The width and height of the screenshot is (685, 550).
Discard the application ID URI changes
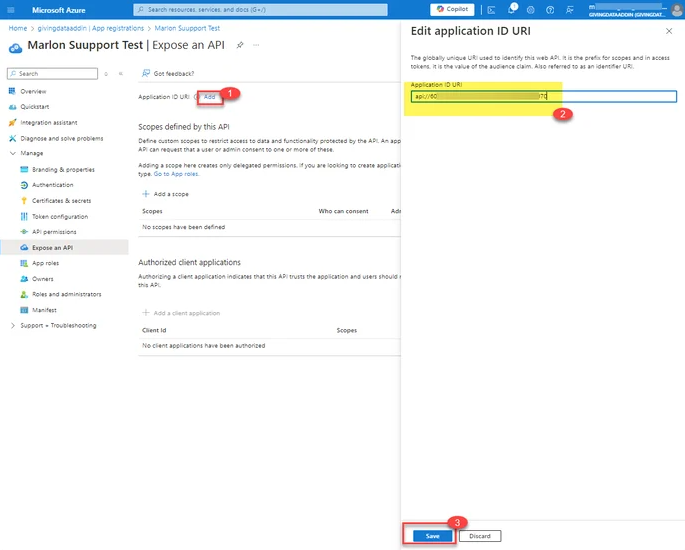pos(480,536)
